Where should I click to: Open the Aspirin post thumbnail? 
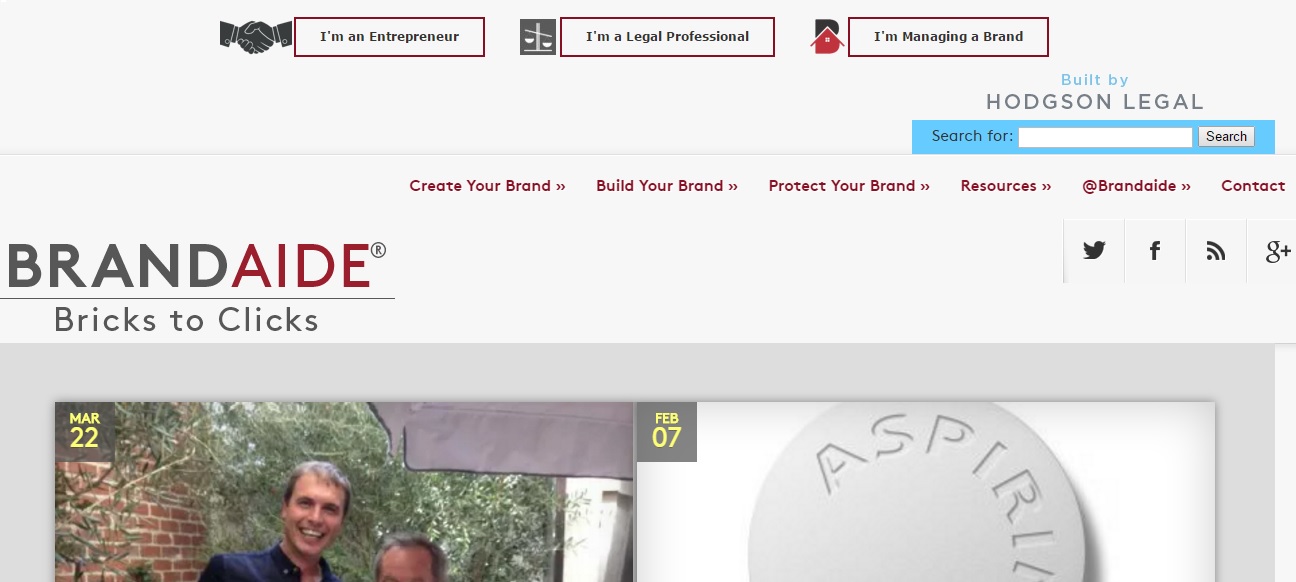click(x=926, y=492)
